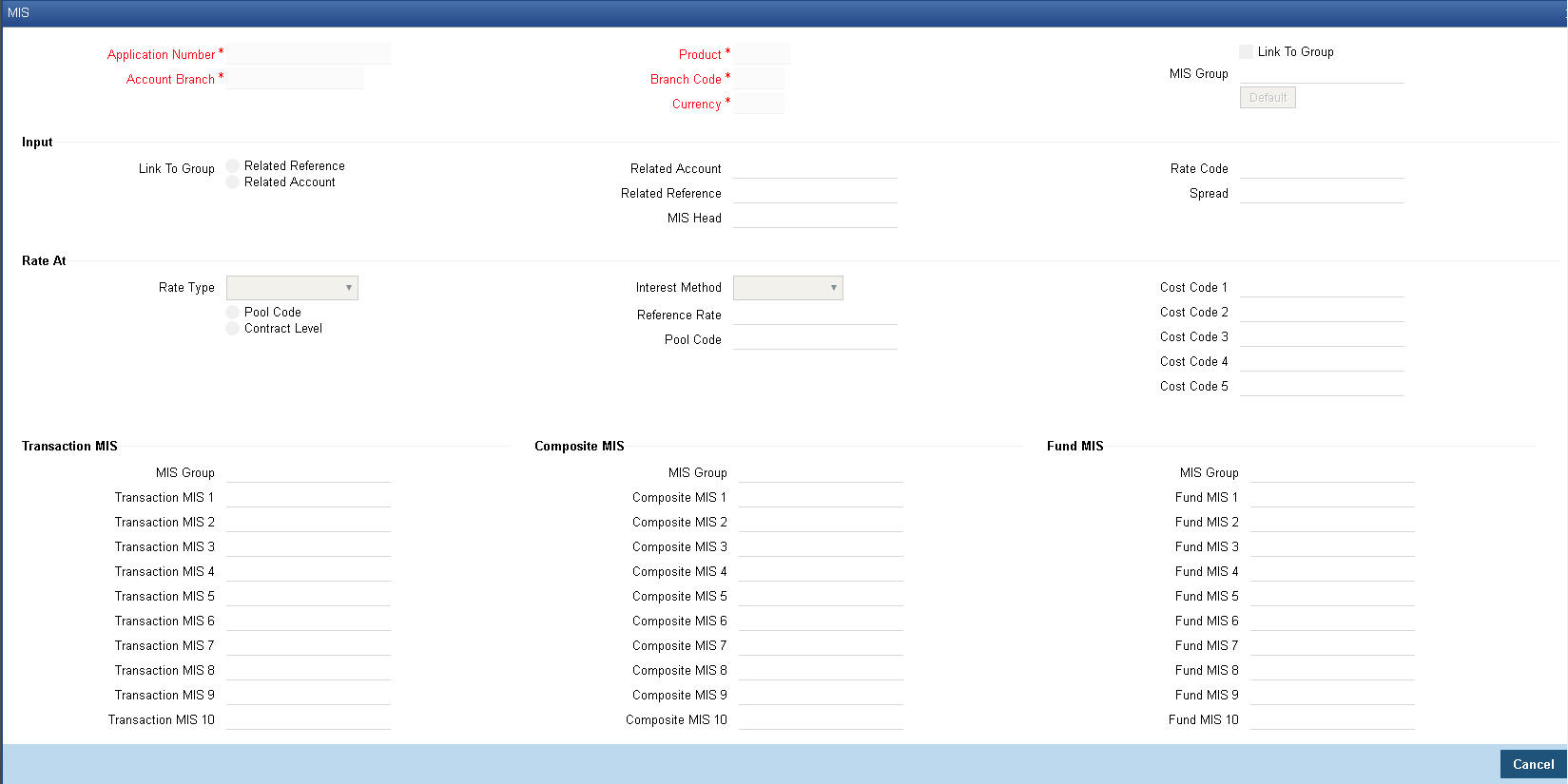Screen dimensions: 1568x784
Task: Choose the Contract Level radio button
Action: coord(233,328)
